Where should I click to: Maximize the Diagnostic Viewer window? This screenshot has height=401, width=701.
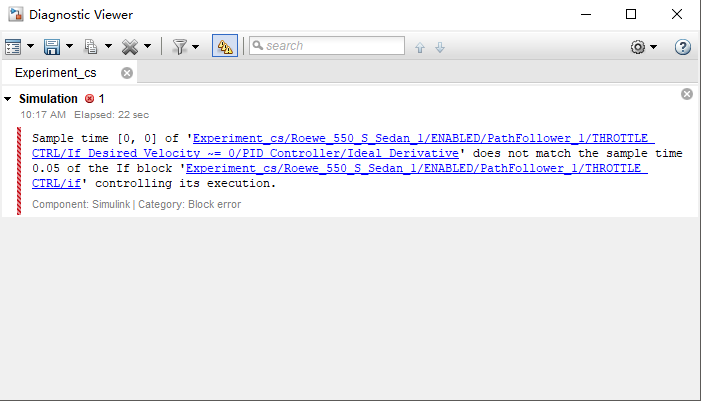631,14
